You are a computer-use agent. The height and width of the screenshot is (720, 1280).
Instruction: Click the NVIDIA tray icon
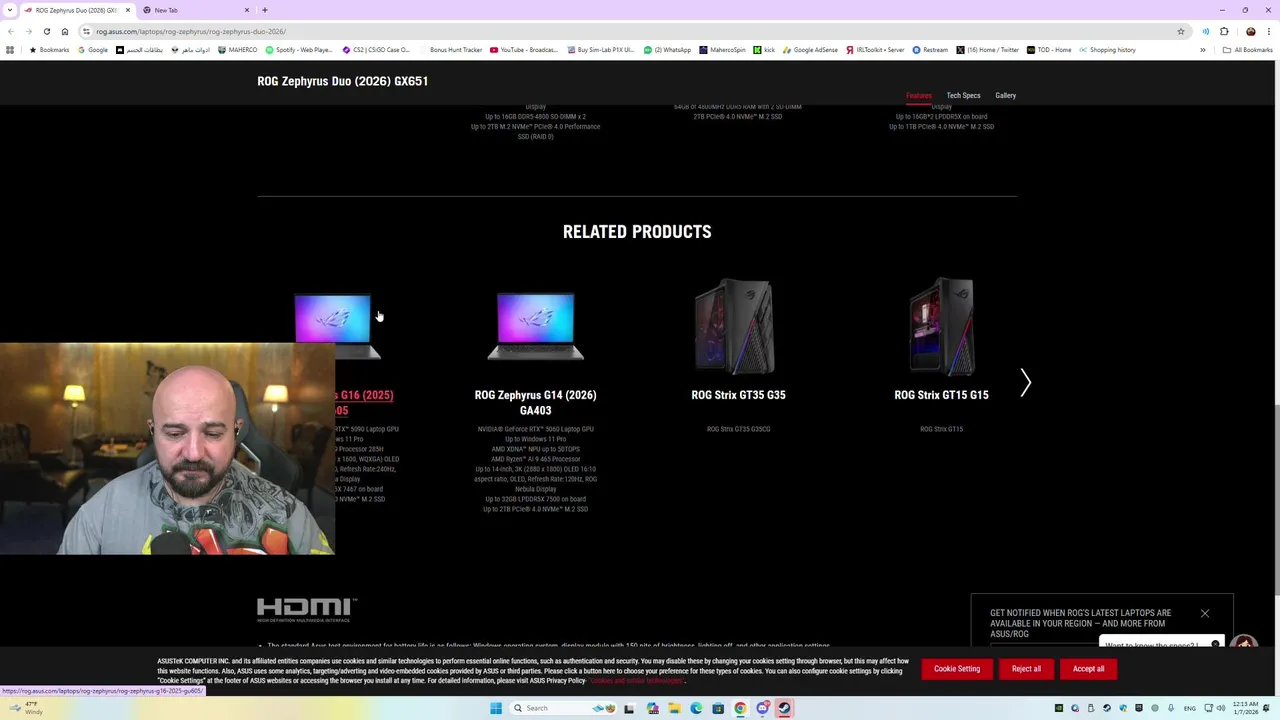1059,708
